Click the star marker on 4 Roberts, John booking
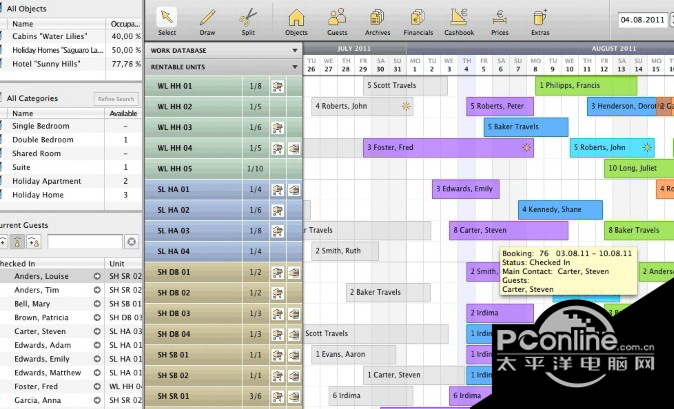 pyautogui.click(x=406, y=106)
